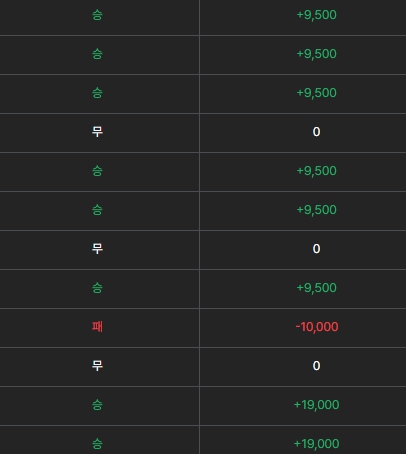Screen dimensions: 406x454
Task: Click the +9,500 amount directly above -10,000
Action: pyautogui.click(x=317, y=288)
